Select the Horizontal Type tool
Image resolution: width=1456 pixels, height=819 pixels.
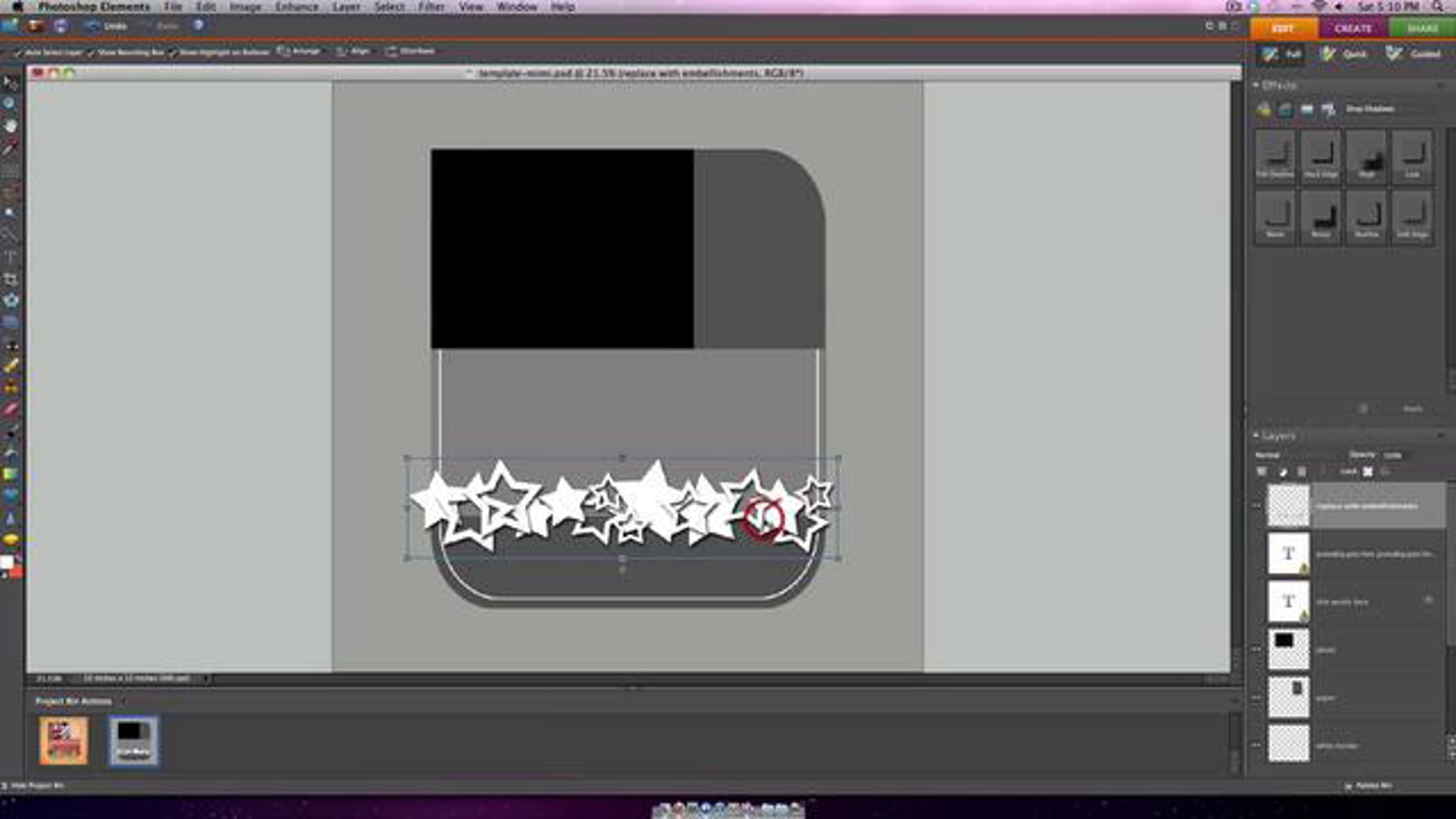(10, 257)
